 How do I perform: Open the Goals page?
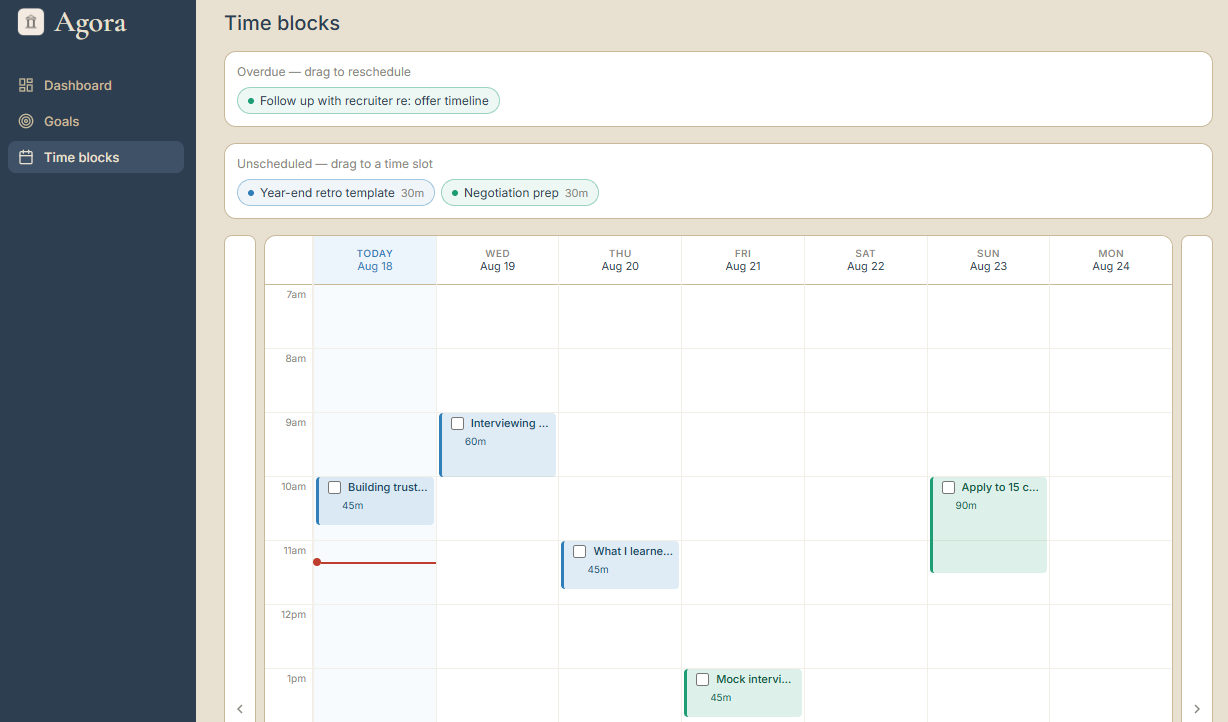tap(96, 121)
